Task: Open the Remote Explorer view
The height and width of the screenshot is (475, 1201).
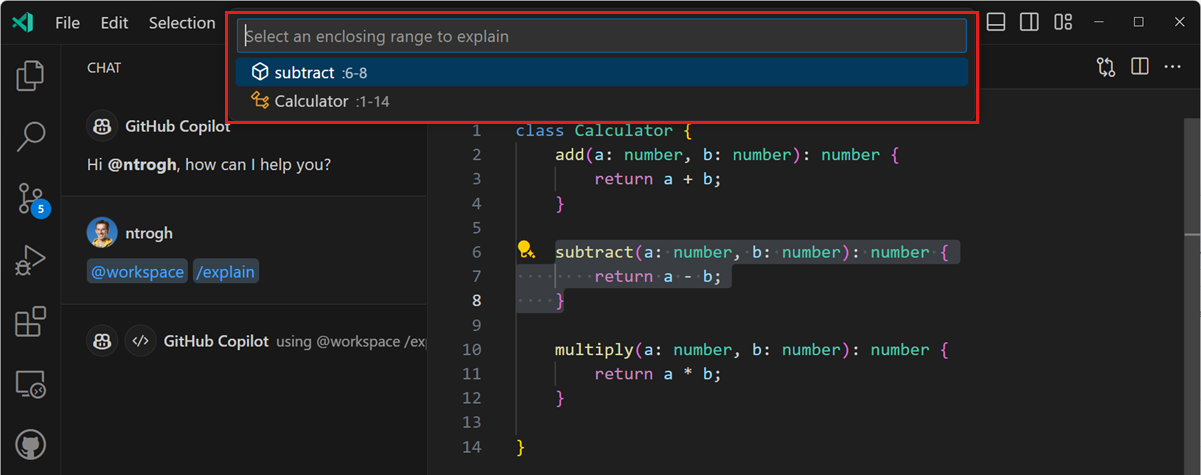Action: tap(31, 383)
